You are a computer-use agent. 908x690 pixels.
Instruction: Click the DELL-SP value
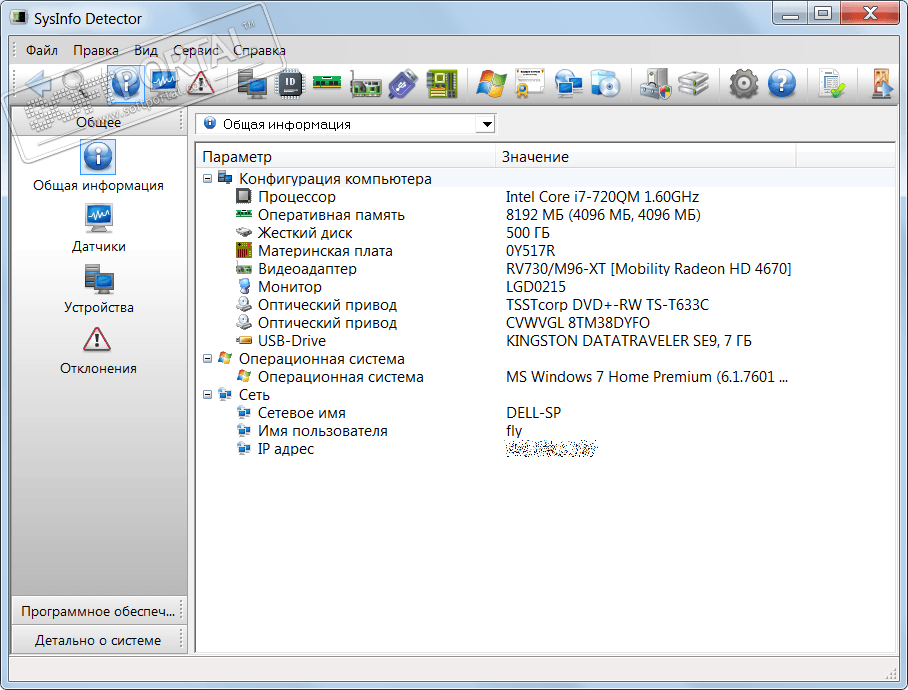click(533, 413)
